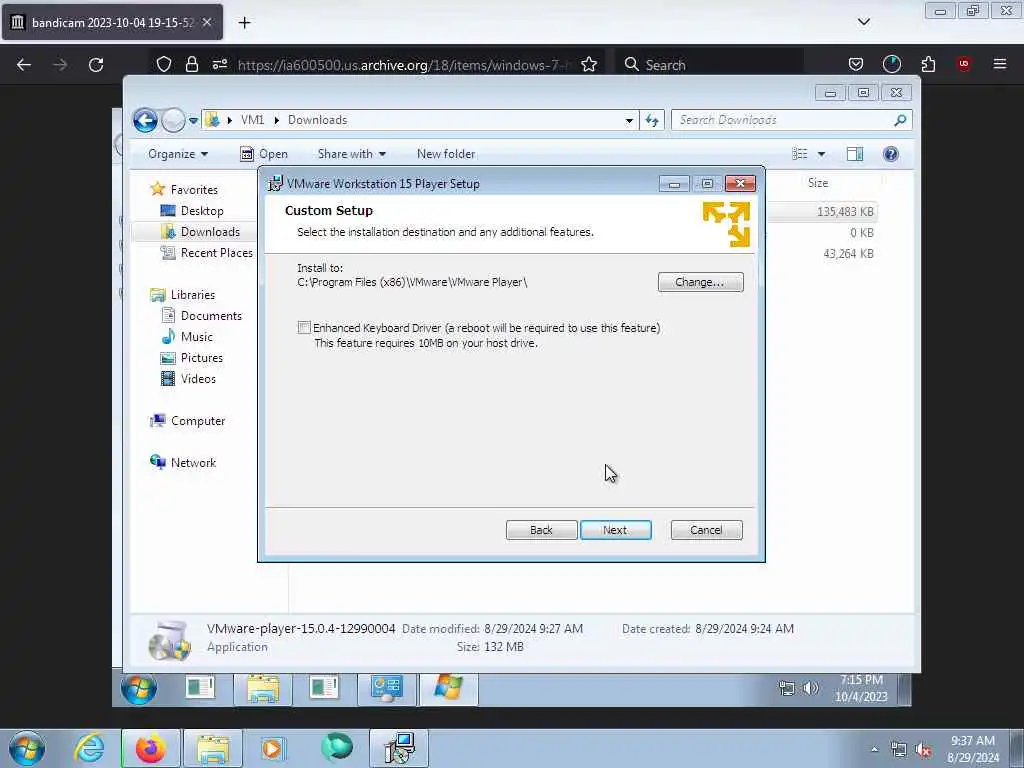This screenshot has width=1024, height=768.
Task: Bookmark this page with star icon
Action: [x=589, y=65]
